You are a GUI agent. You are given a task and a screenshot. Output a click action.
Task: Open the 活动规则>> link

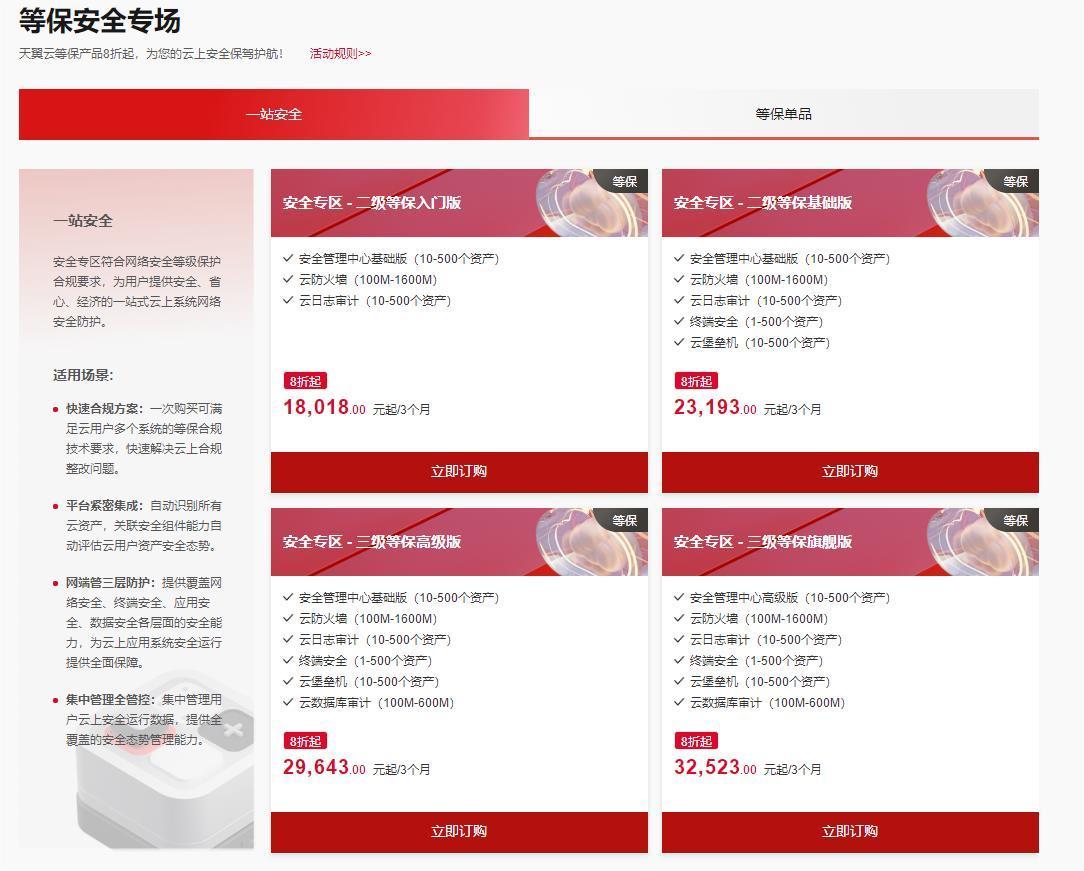tap(340, 53)
